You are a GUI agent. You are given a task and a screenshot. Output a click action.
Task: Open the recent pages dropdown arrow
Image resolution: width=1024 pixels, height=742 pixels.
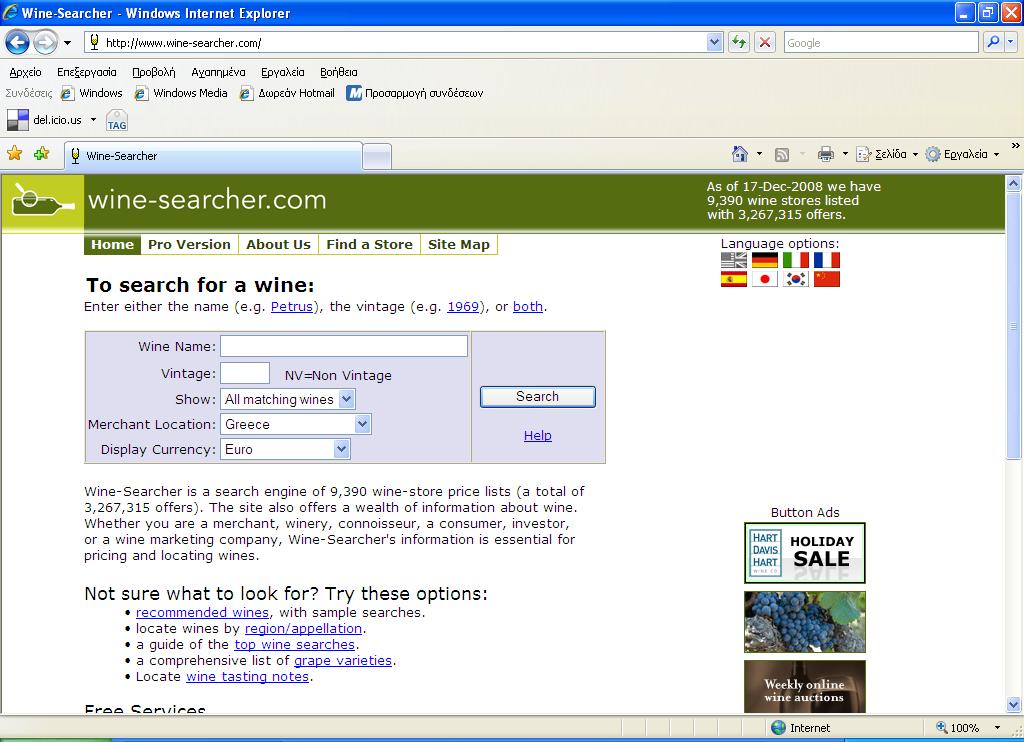point(67,44)
